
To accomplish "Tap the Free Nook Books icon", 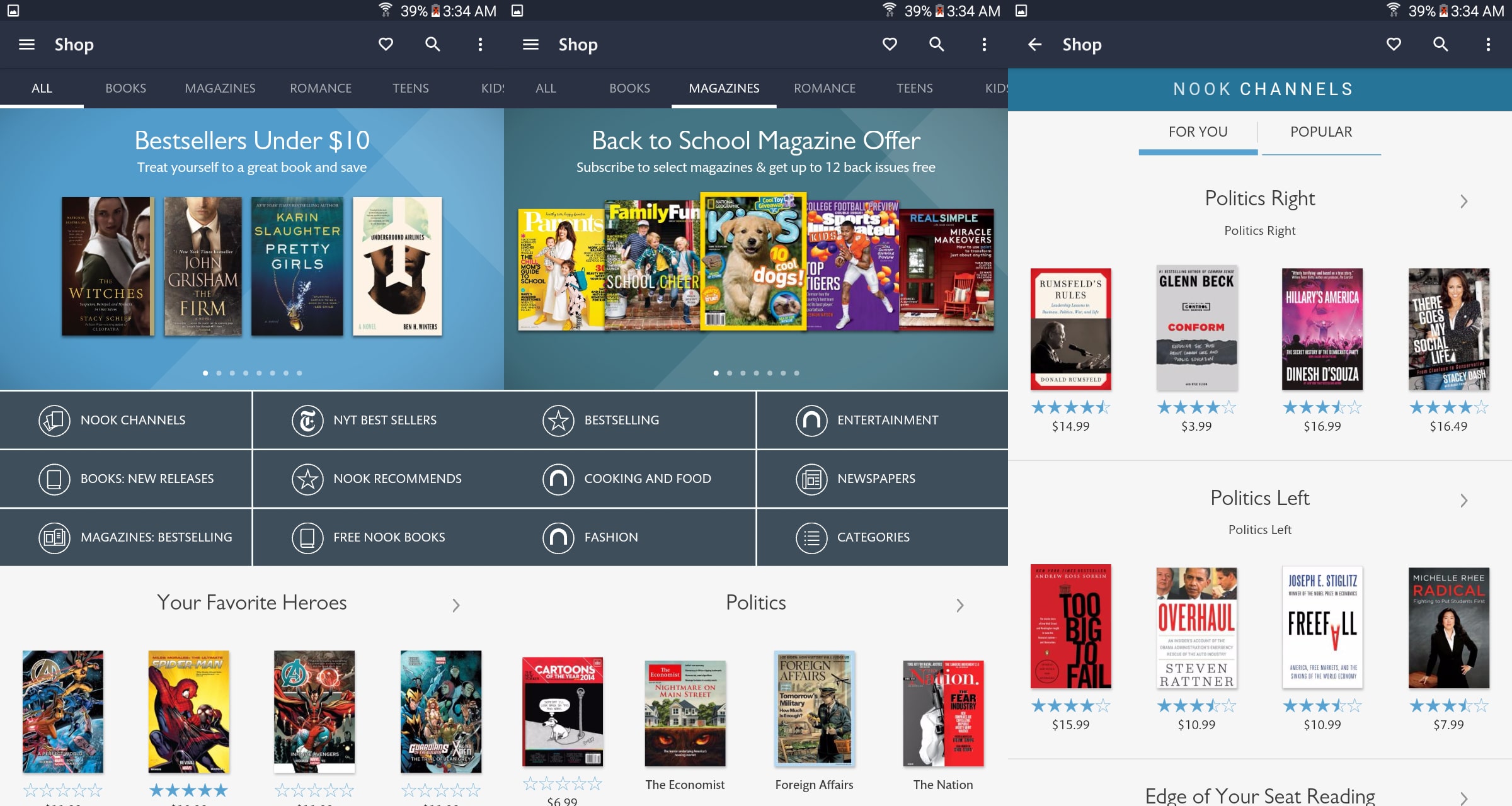I will [x=307, y=537].
